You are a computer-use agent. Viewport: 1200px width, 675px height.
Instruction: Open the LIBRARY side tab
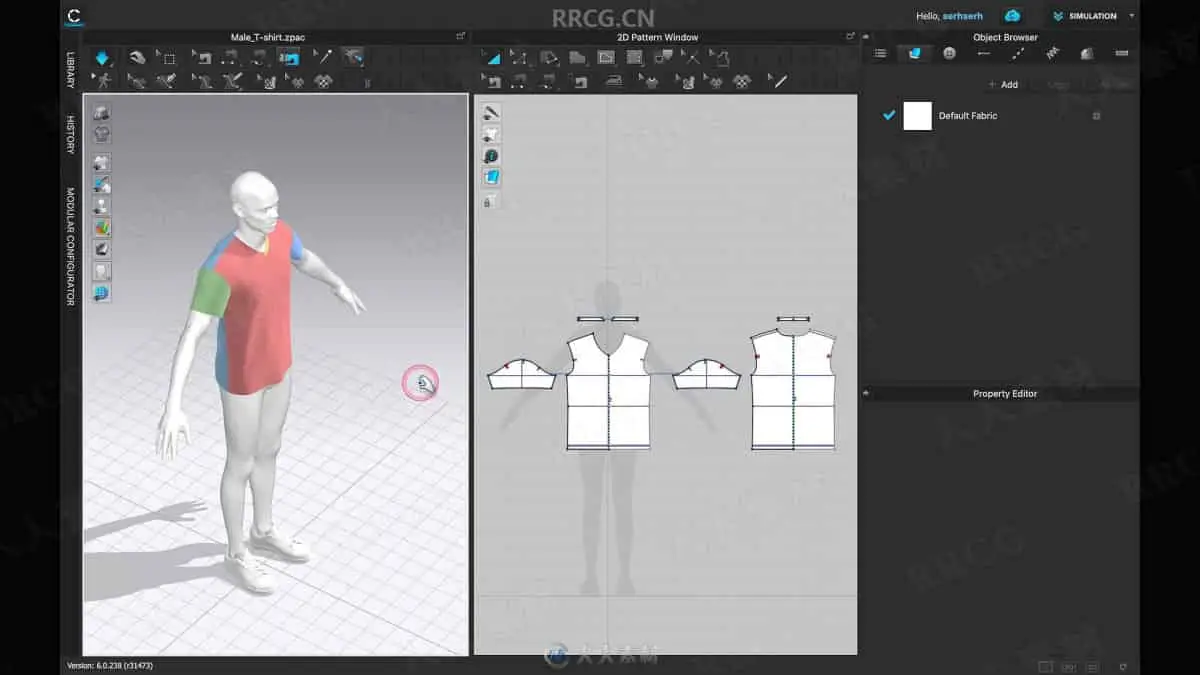click(x=70, y=70)
